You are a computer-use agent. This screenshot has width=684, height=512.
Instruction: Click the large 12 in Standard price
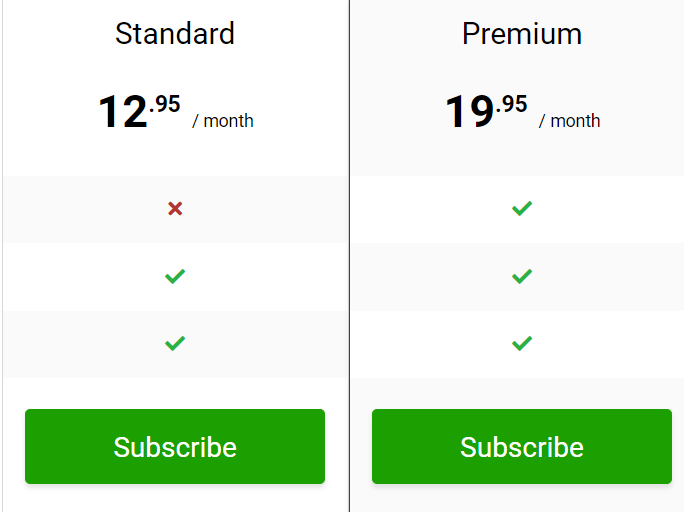[x=123, y=112]
